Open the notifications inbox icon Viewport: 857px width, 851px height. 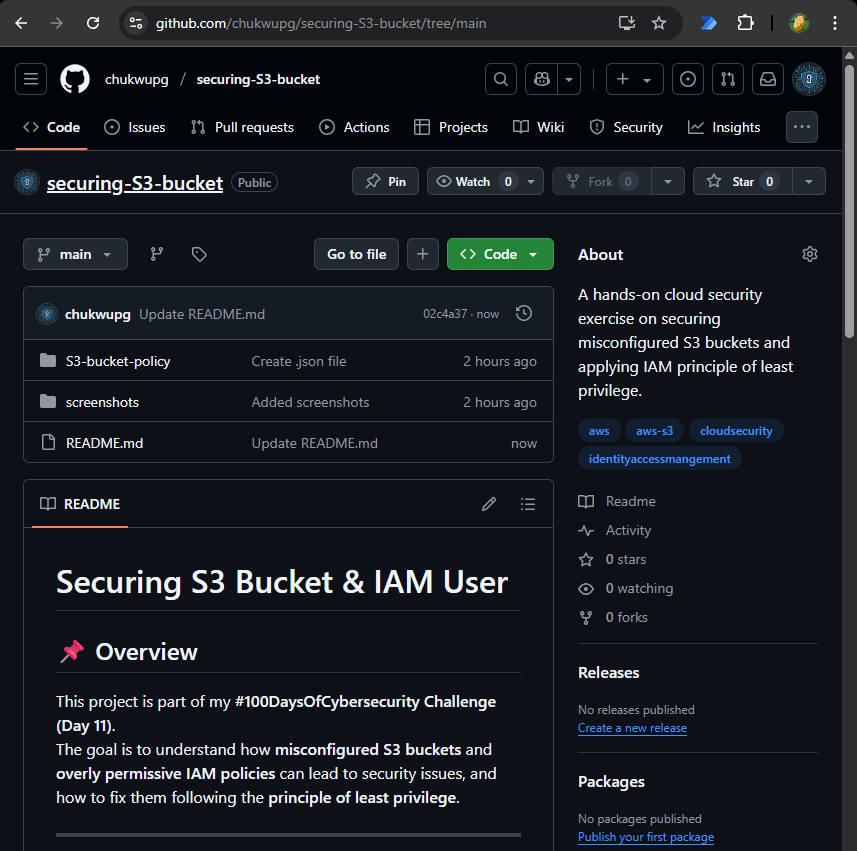[768, 79]
